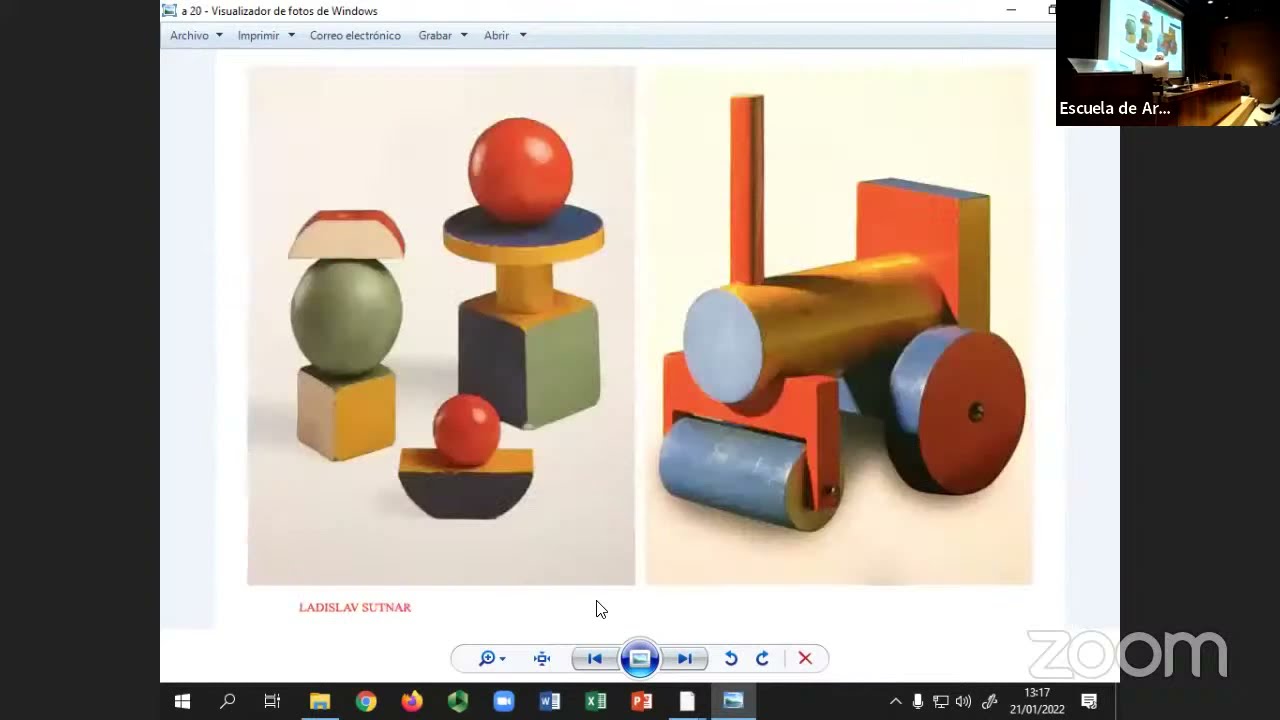Screen dimensions: 1280x720
Task: Expand the Imprimir dropdown arrow
Action: coord(291,35)
